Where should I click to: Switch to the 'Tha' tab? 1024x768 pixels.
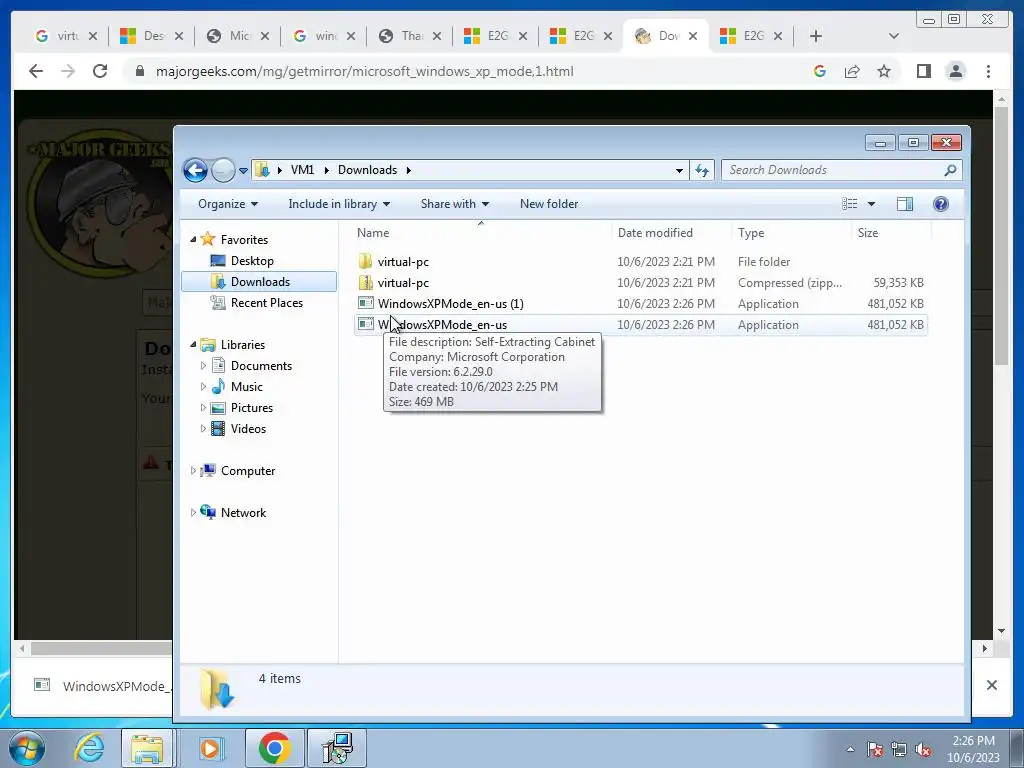[409, 36]
